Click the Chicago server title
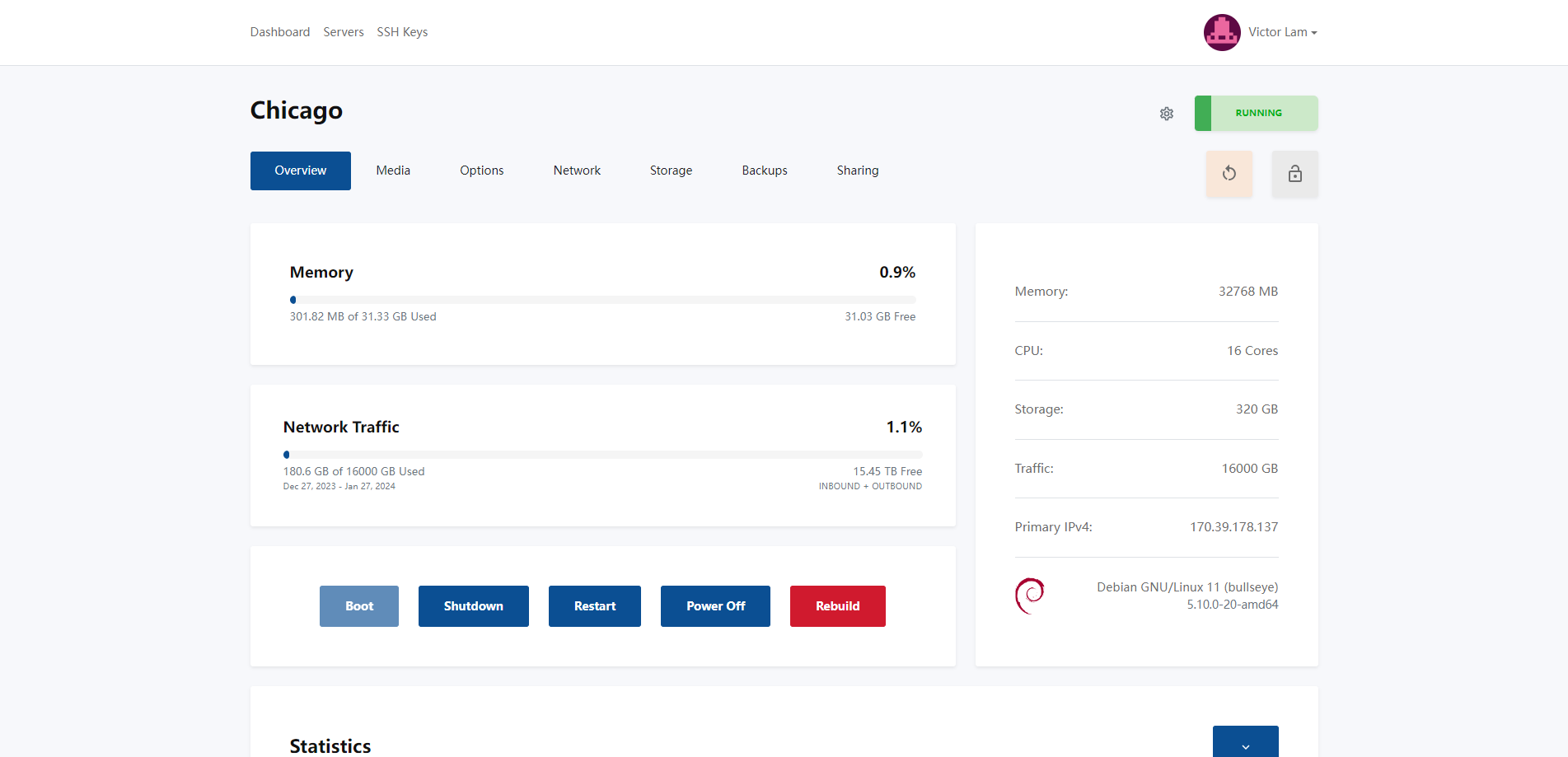Screen dimensions: 1568x757 [297, 110]
